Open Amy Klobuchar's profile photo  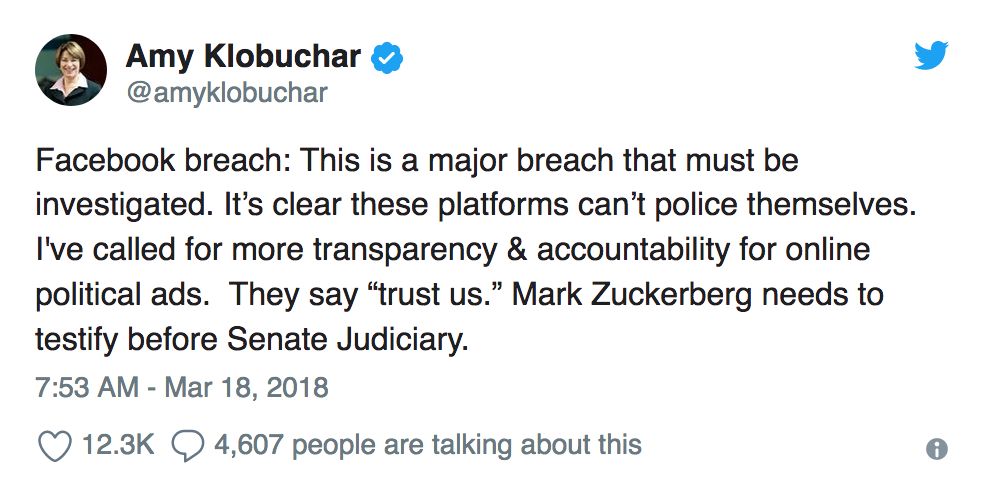point(71,70)
